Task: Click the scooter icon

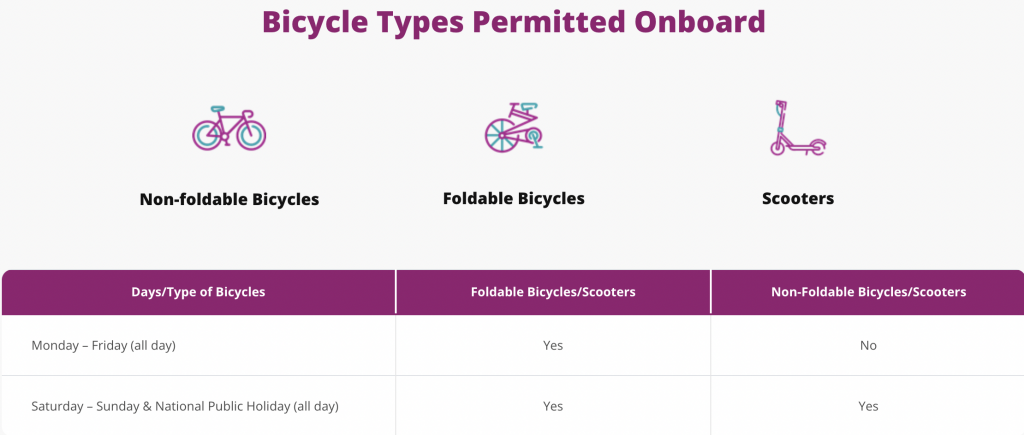Action: click(x=797, y=128)
